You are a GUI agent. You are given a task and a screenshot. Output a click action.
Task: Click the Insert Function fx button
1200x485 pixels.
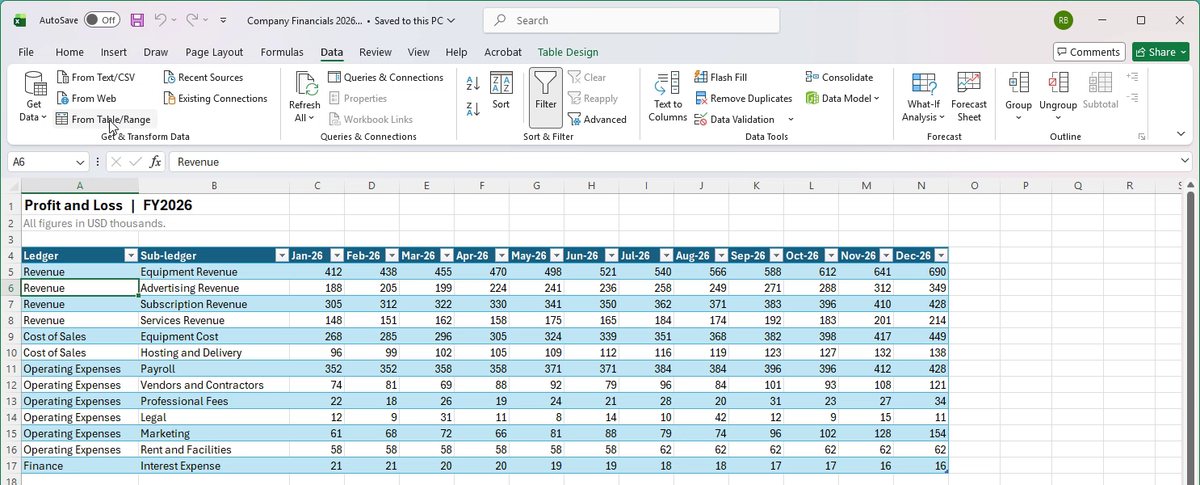[155, 161]
